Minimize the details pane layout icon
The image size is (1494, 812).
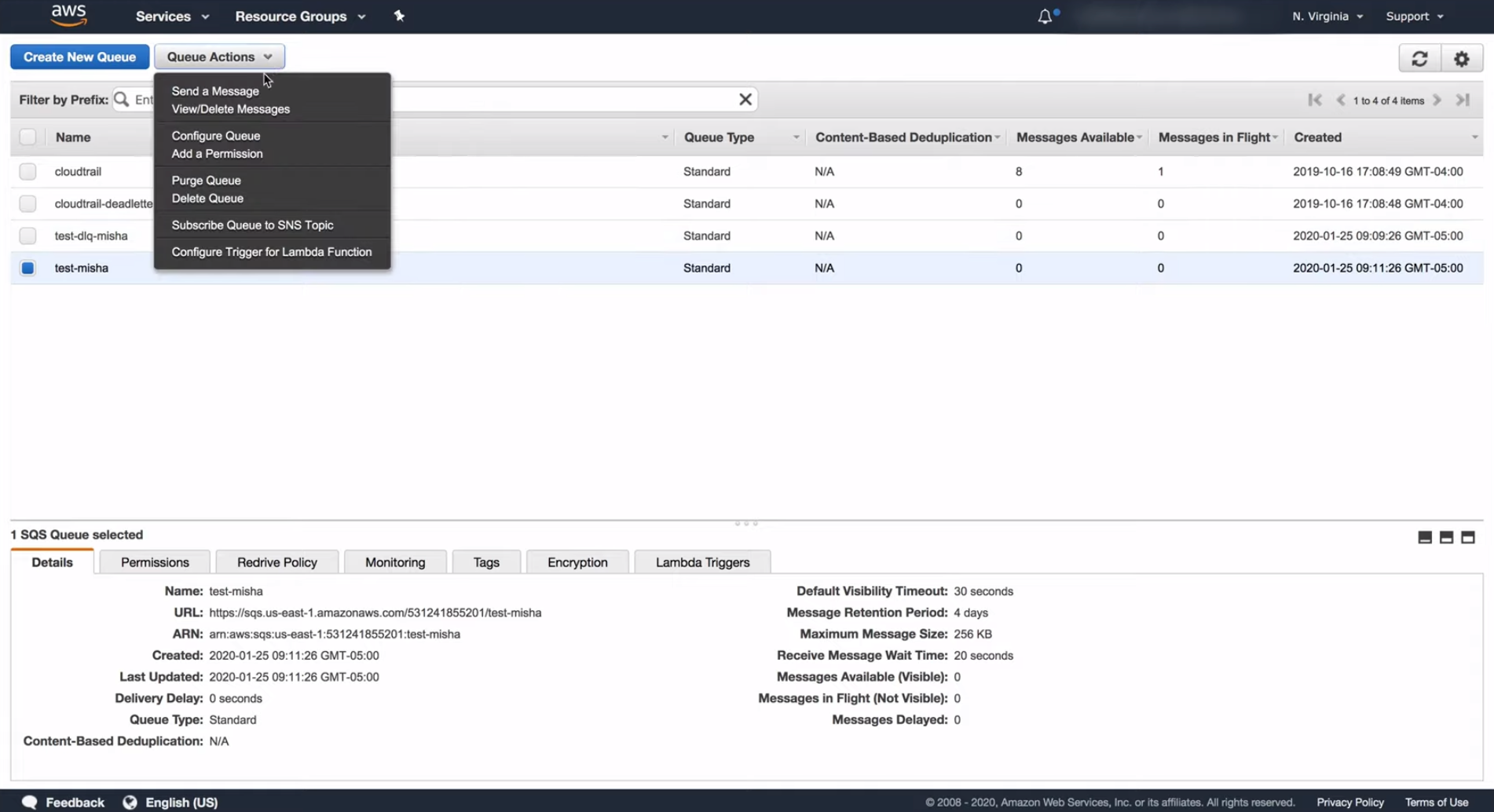[x=1425, y=537]
